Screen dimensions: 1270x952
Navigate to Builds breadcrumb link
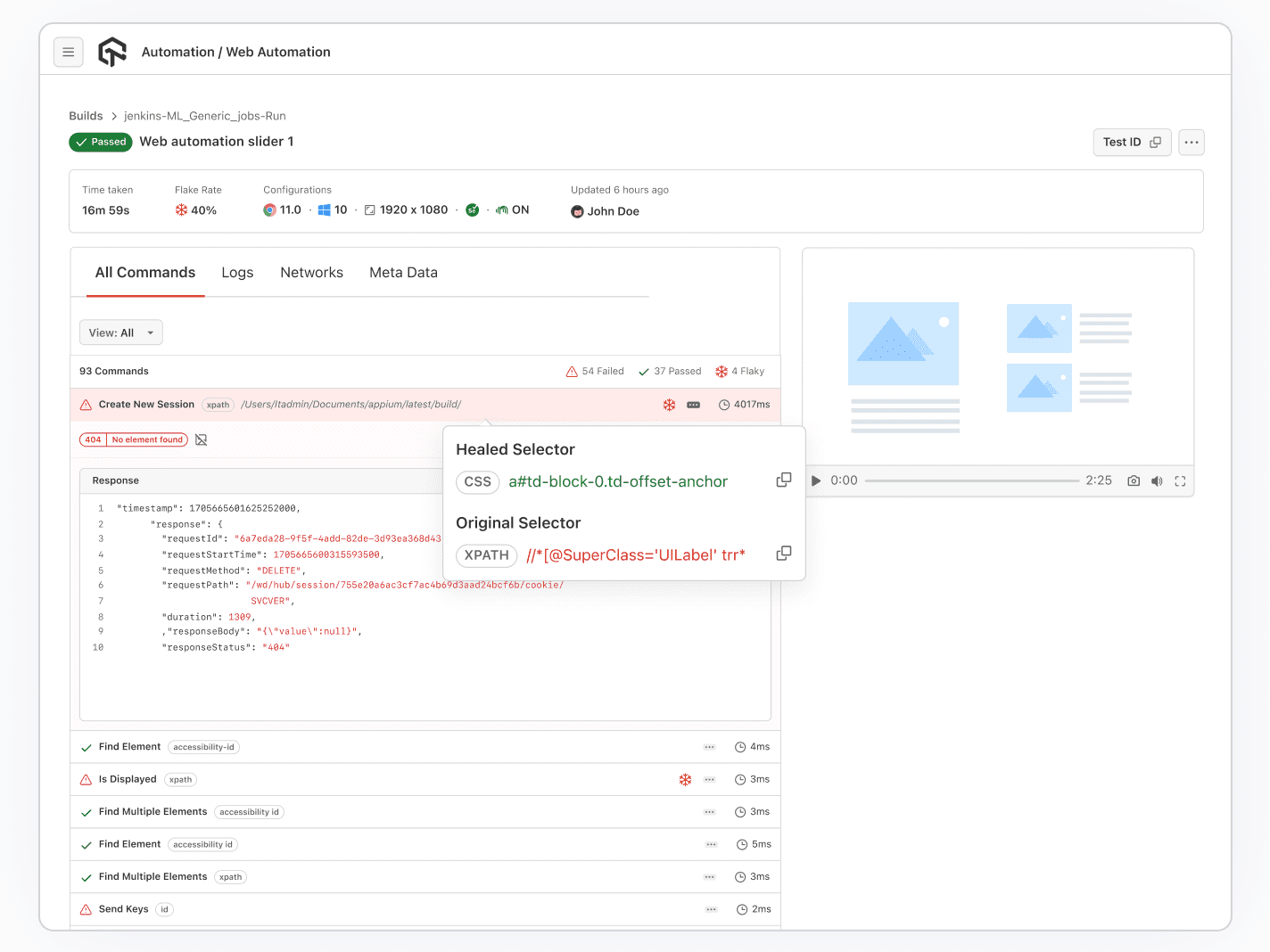coord(86,115)
